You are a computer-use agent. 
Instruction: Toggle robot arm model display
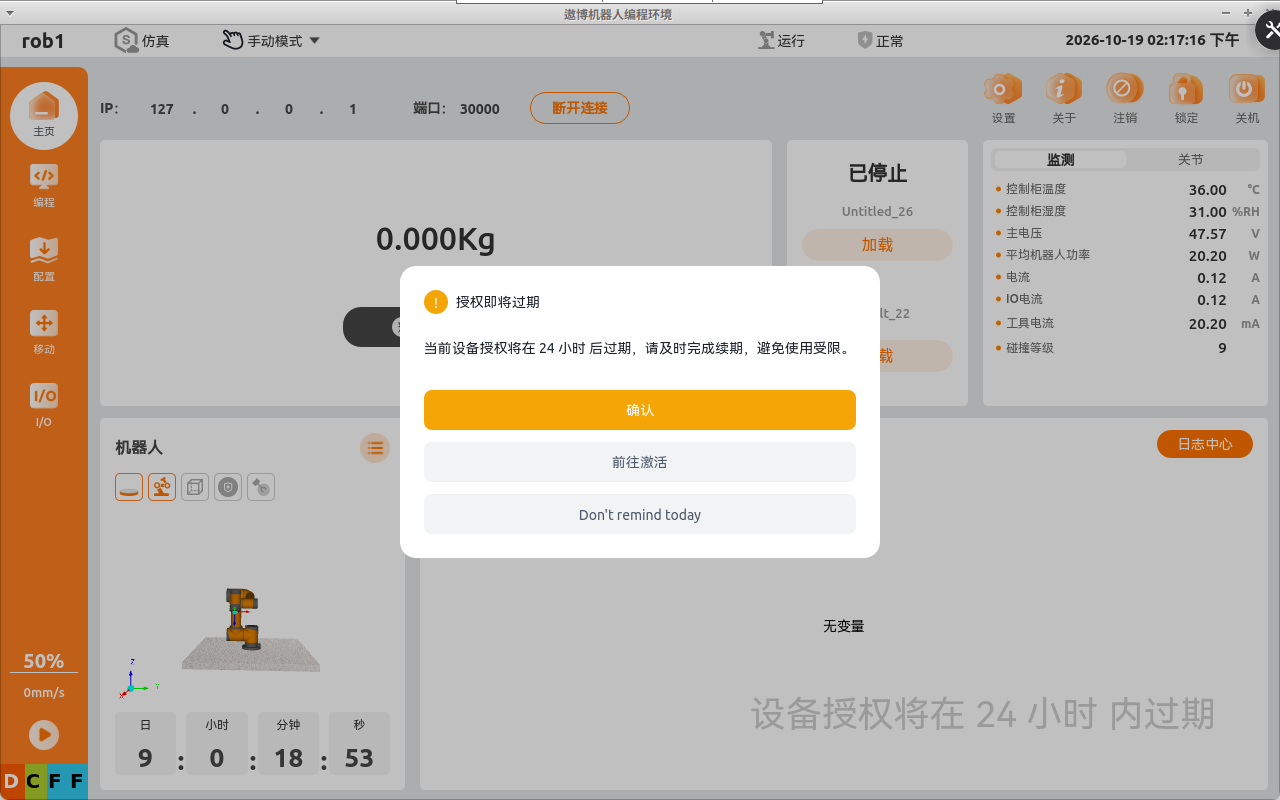162,487
